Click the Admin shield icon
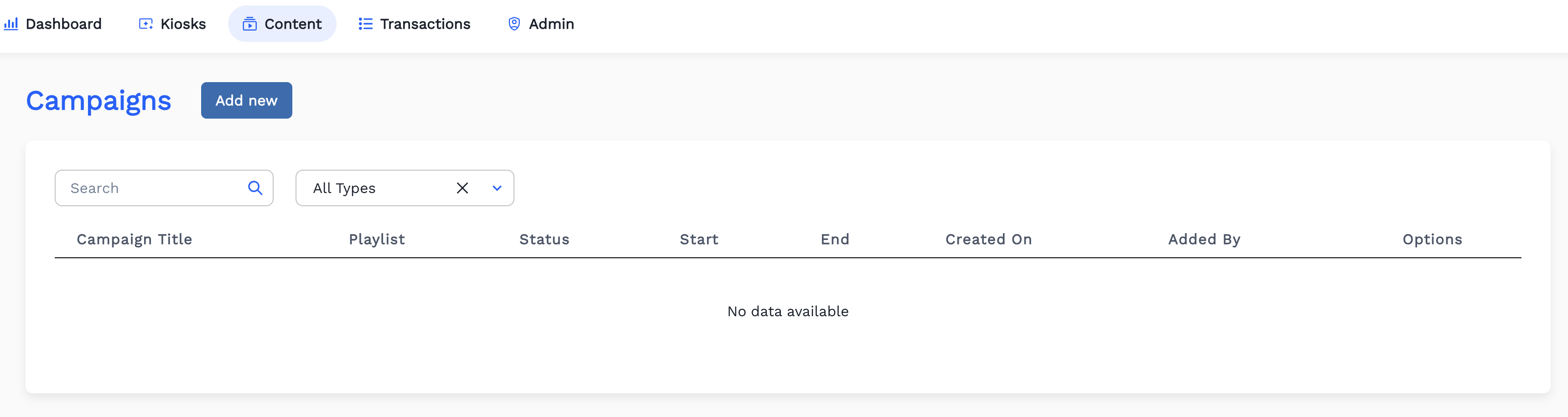The width and height of the screenshot is (1568, 417). (514, 24)
